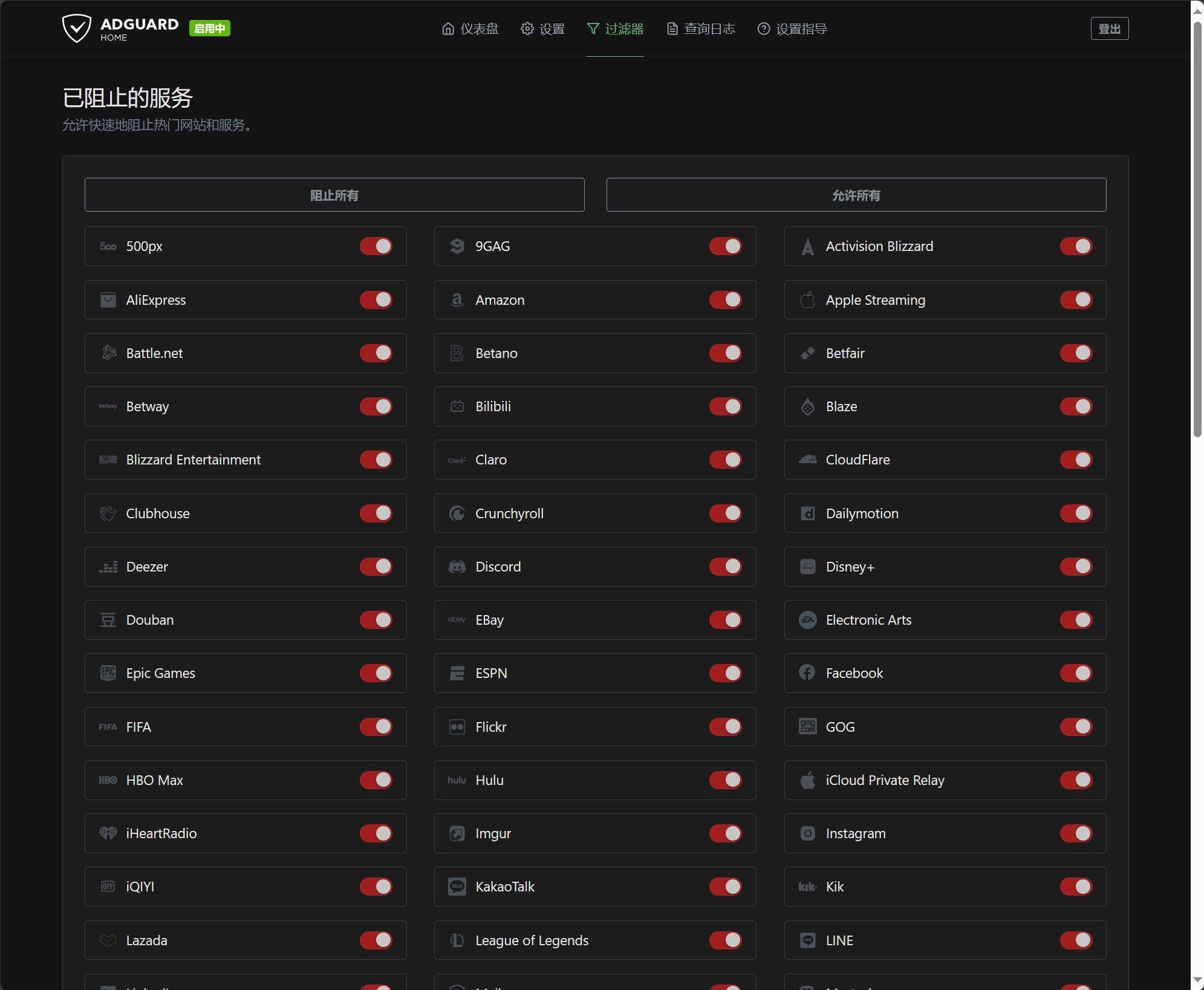Image resolution: width=1204 pixels, height=990 pixels.
Task: Click the Instagram camera icon
Action: click(x=808, y=833)
